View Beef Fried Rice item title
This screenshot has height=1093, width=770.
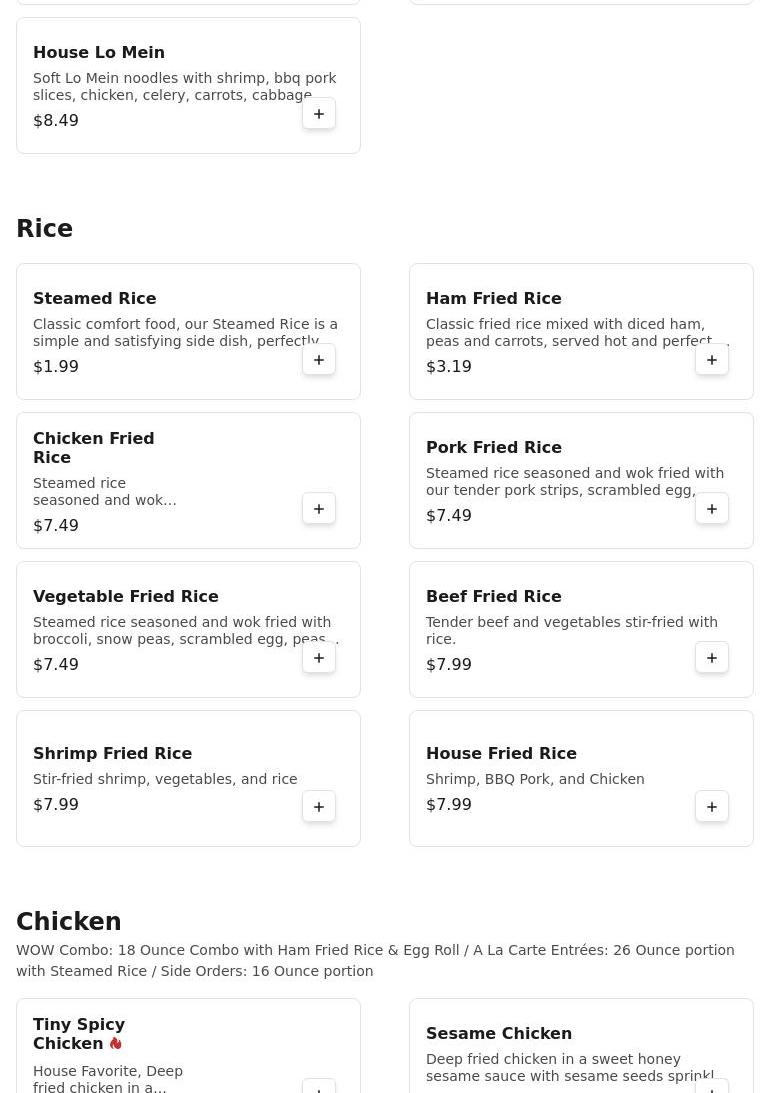click(494, 596)
